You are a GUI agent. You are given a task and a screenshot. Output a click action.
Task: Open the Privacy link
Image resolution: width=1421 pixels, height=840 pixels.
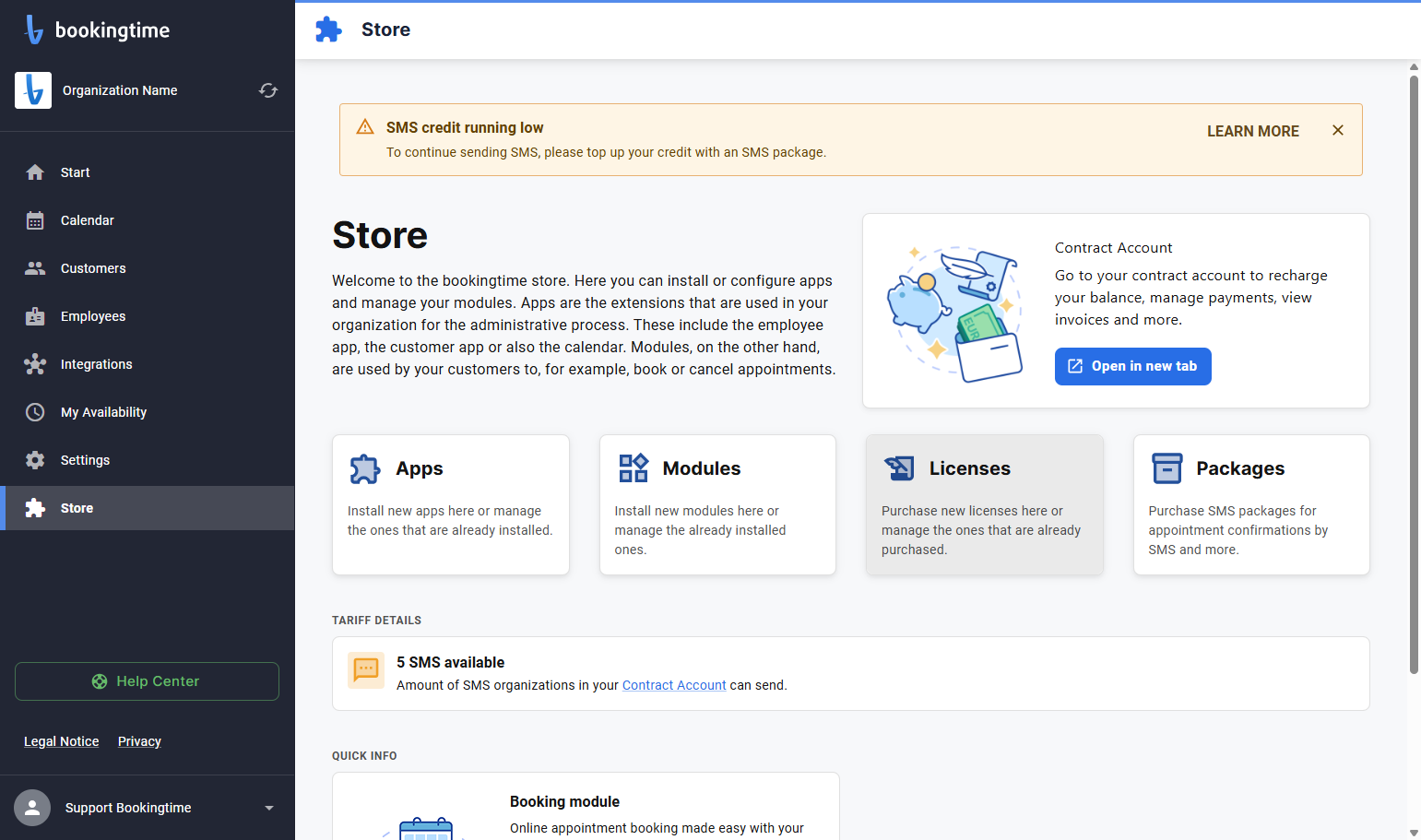coord(139,741)
